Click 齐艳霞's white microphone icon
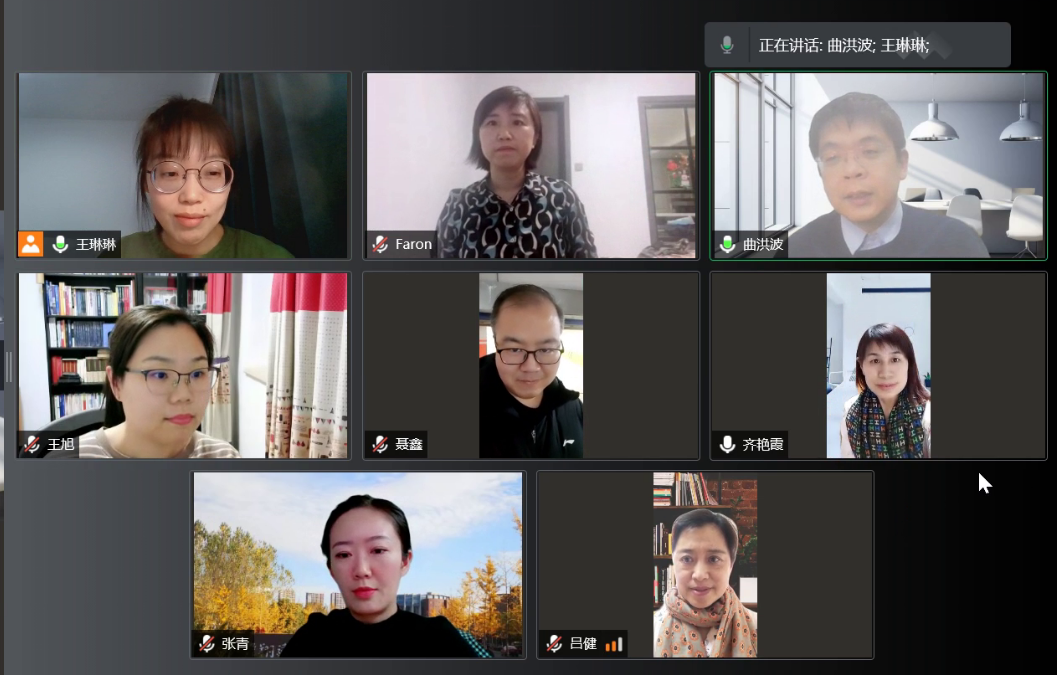Image resolution: width=1057 pixels, height=675 pixels. coord(727,444)
